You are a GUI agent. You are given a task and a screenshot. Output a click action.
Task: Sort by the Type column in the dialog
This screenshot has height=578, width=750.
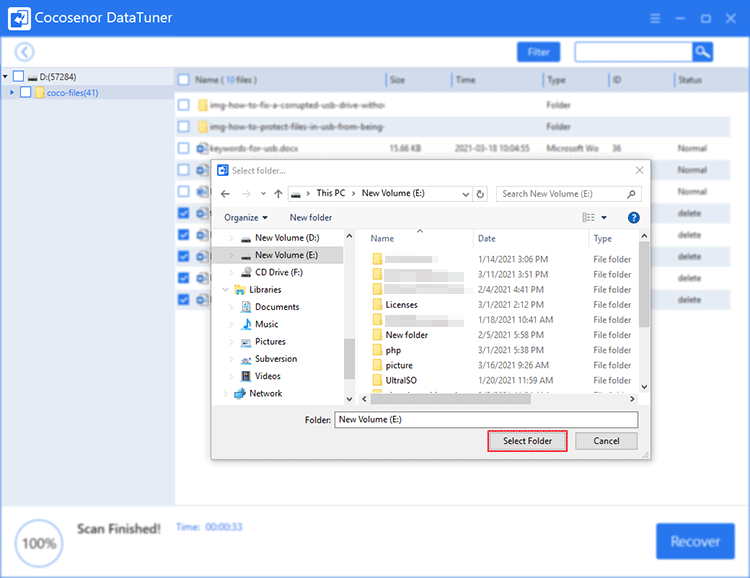coord(603,238)
